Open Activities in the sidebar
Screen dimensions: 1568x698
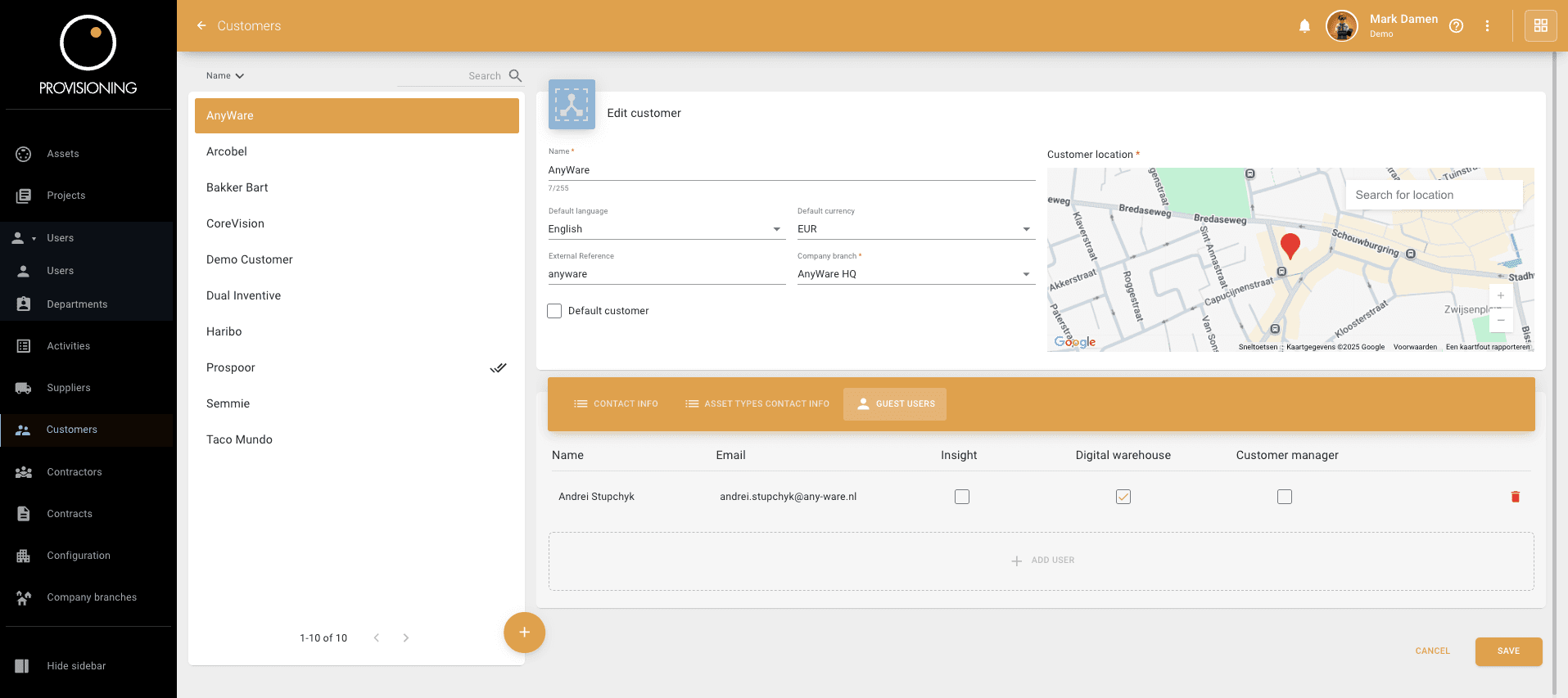88,346
